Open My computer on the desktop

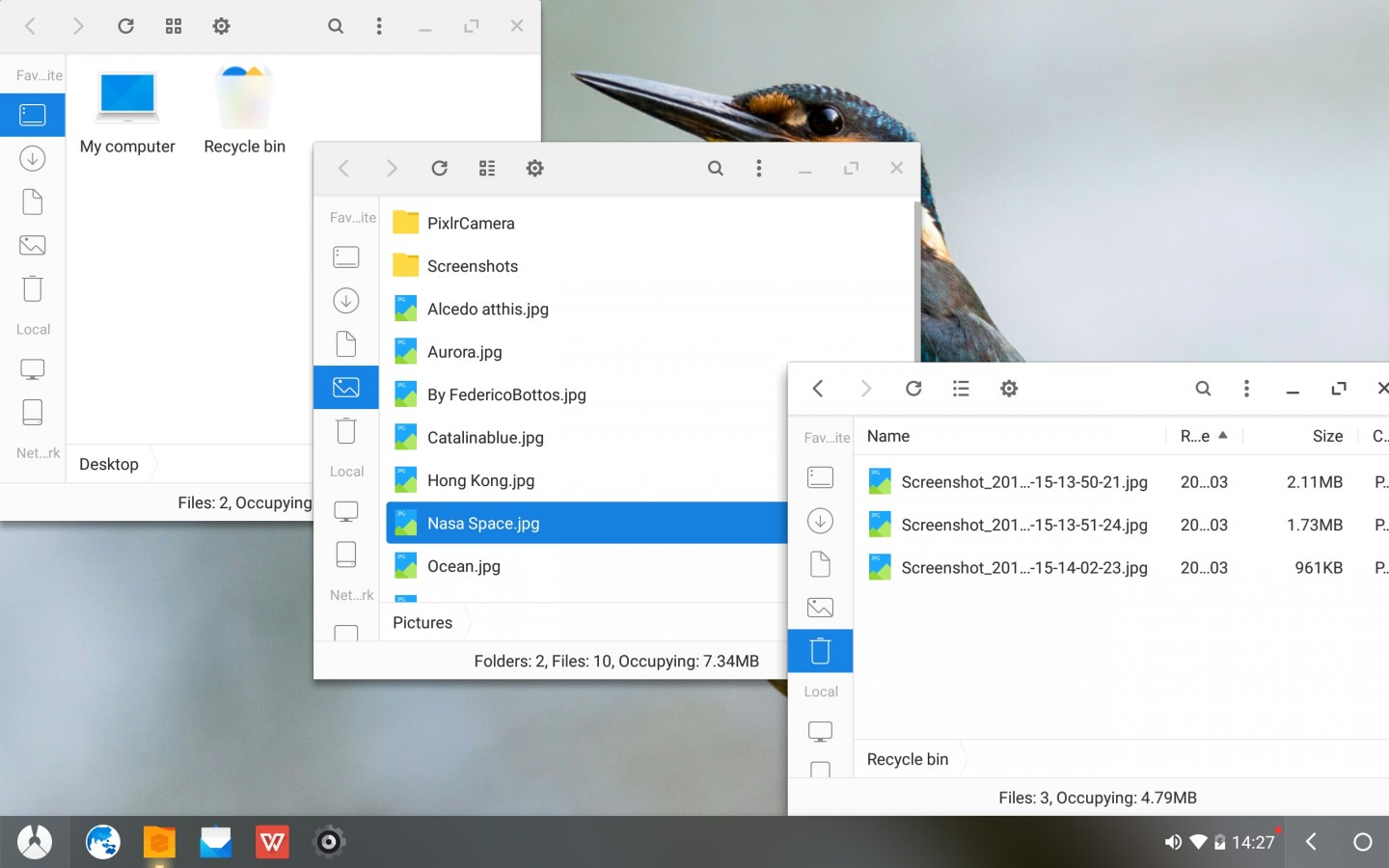pos(127,106)
